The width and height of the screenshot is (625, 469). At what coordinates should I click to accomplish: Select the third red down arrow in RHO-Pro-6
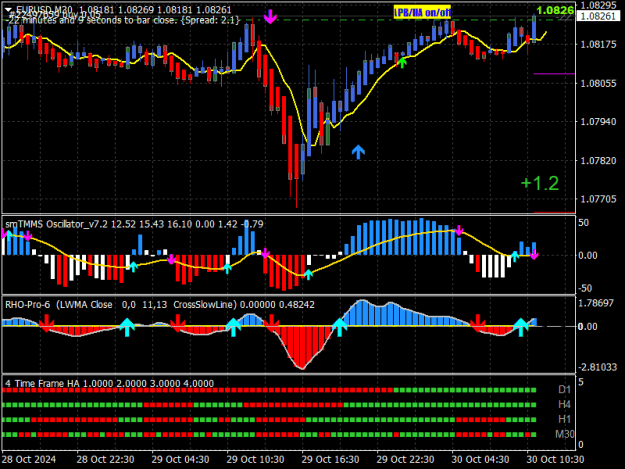point(272,323)
